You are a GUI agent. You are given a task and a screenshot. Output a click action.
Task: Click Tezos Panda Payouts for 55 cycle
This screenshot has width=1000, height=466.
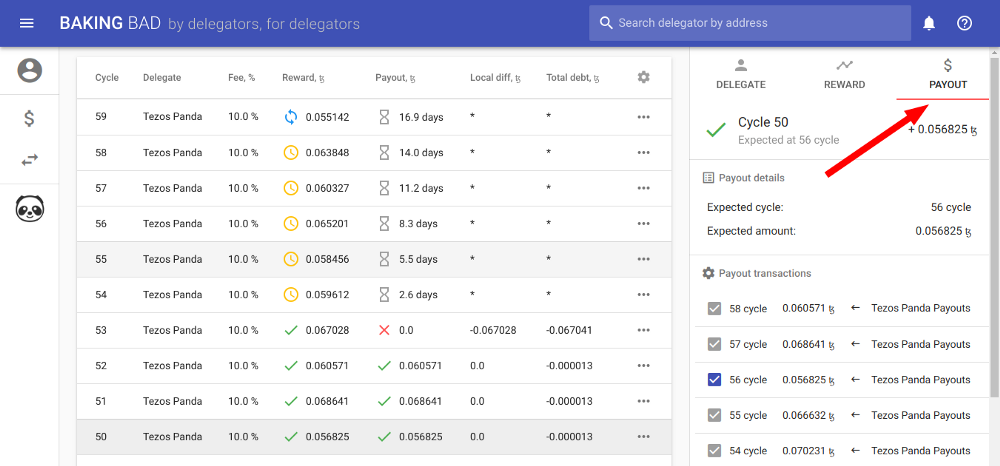coord(921,416)
